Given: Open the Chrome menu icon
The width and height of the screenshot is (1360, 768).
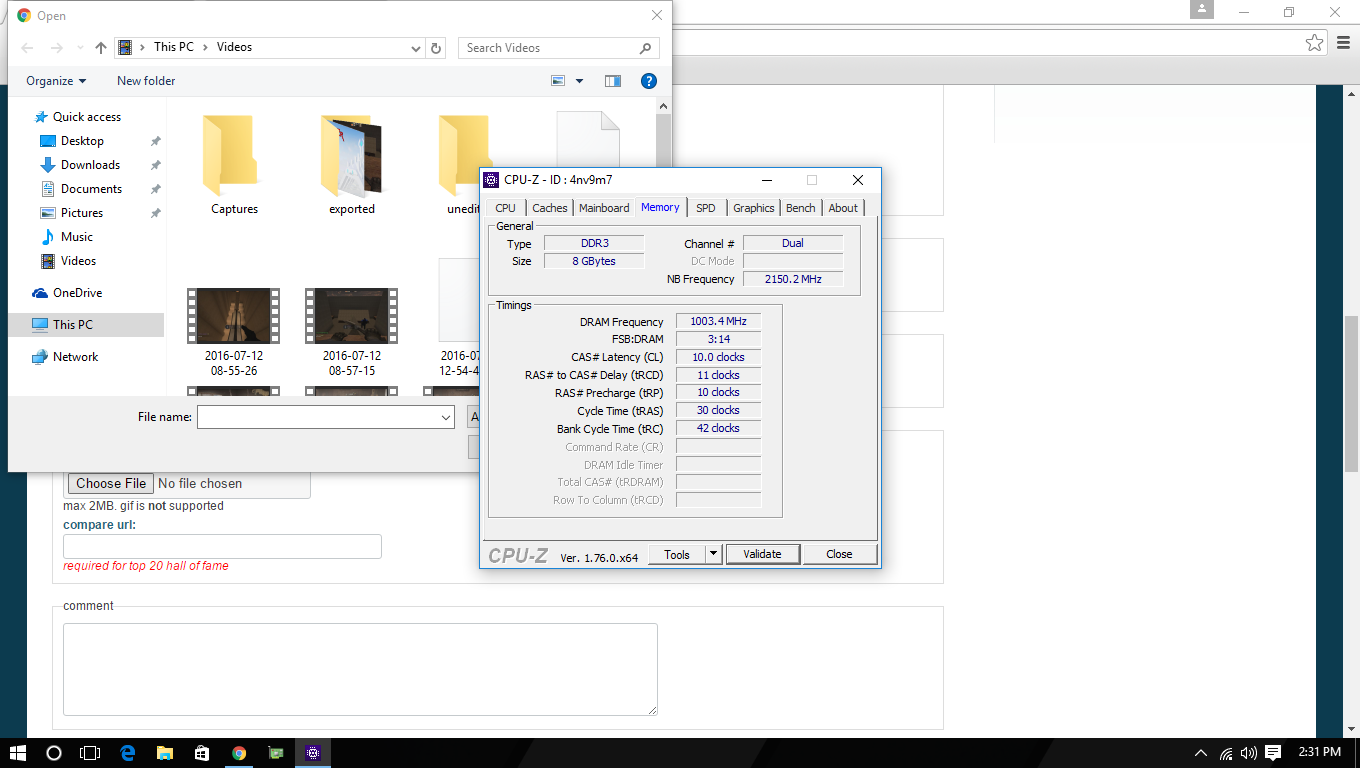Looking at the screenshot, I should pos(1343,43).
